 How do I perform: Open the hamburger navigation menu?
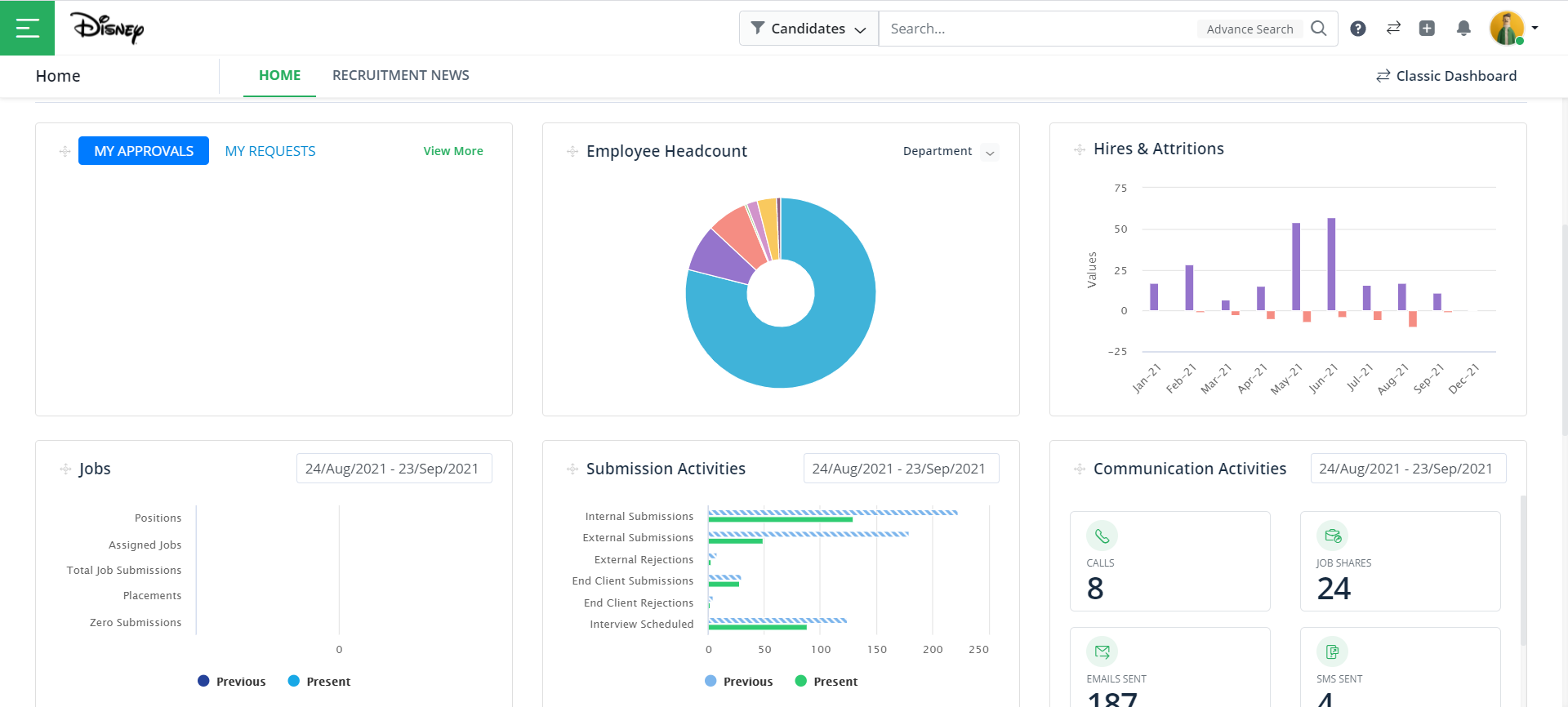point(28,28)
